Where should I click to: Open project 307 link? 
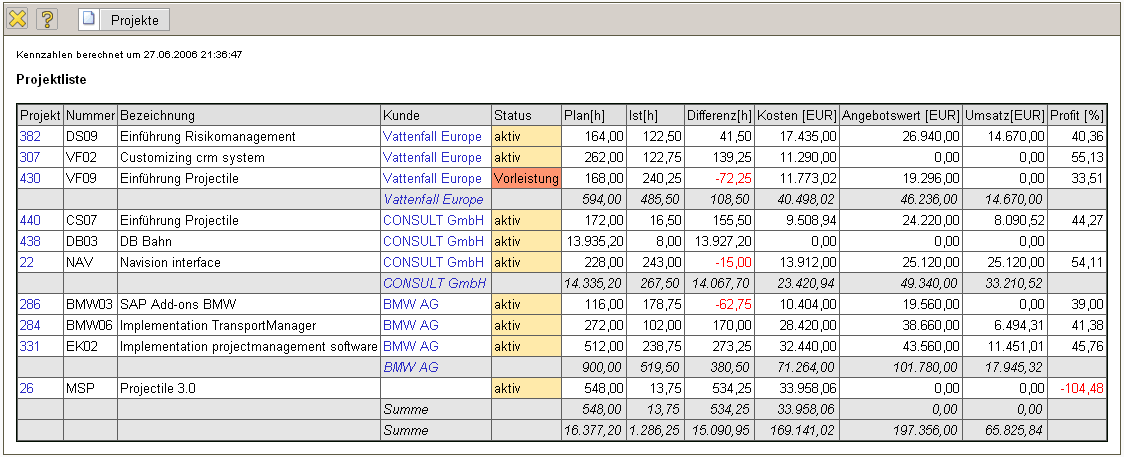point(30,157)
